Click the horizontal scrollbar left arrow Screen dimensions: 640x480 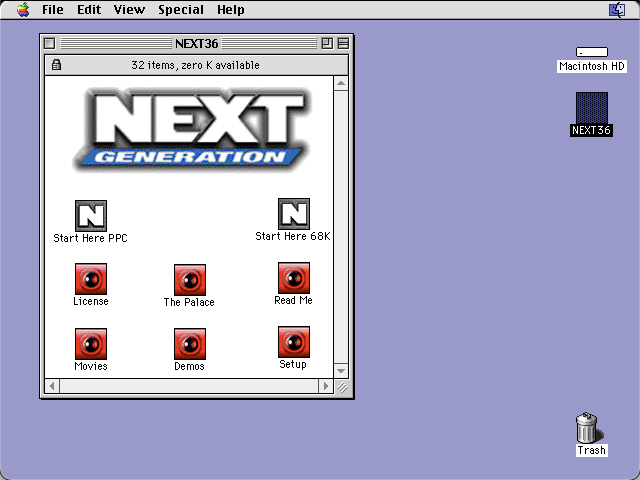[52, 386]
